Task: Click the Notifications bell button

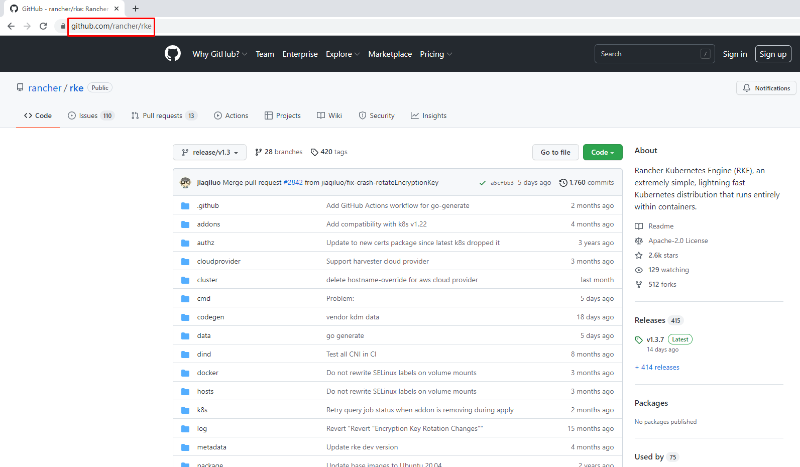Action: point(767,88)
